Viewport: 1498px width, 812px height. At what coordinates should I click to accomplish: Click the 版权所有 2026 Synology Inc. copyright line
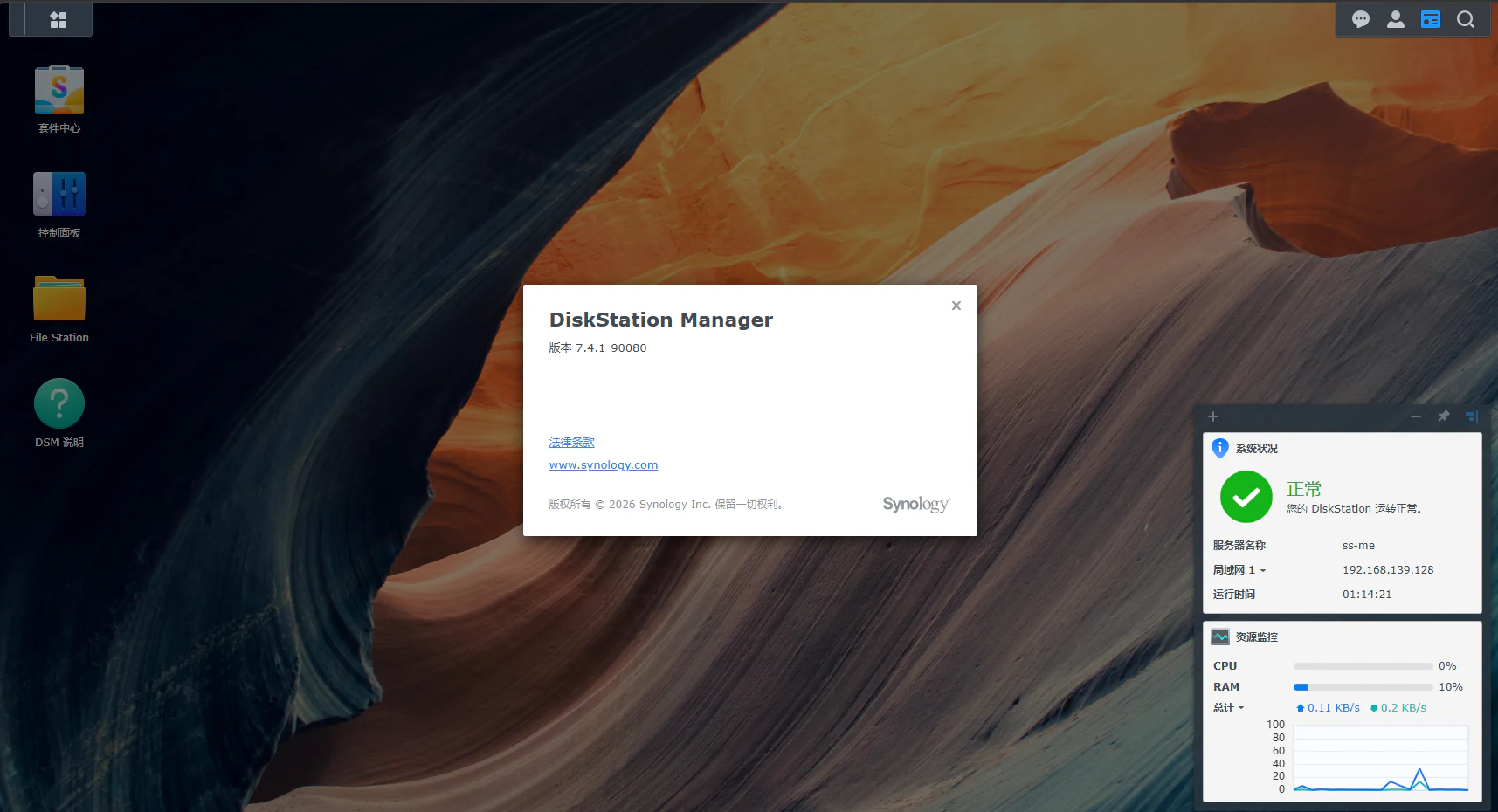coord(666,505)
